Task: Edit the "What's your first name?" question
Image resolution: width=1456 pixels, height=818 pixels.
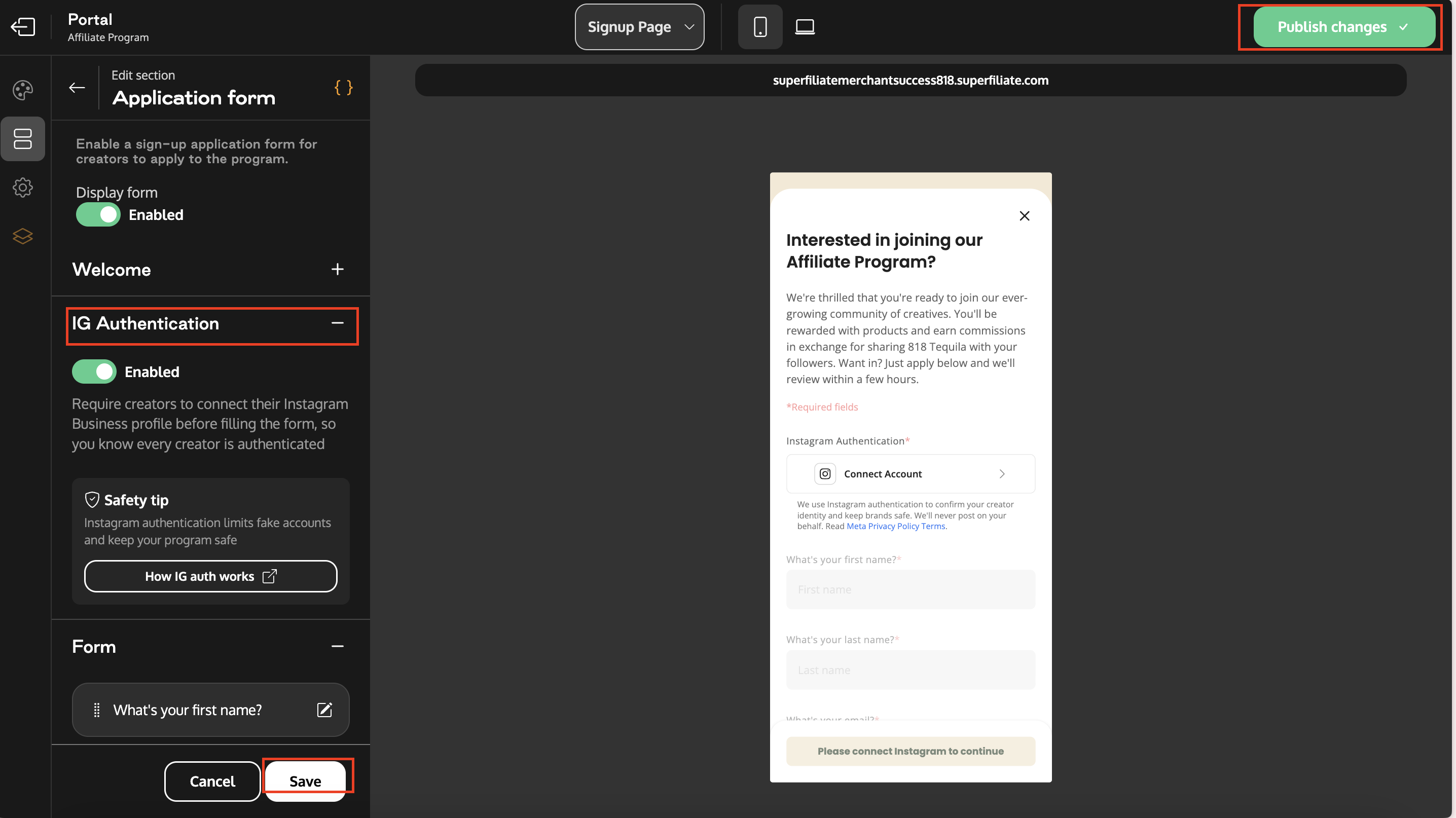Action: click(x=324, y=710)
